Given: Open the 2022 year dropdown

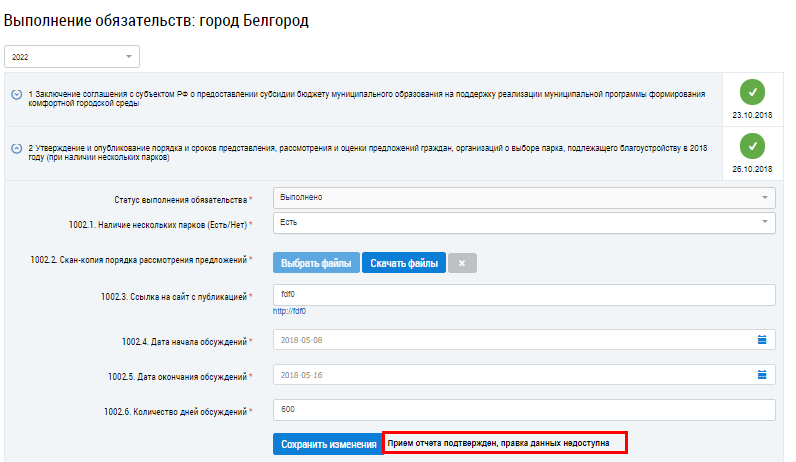Looking at the screenshot, I should click(72, 57).
